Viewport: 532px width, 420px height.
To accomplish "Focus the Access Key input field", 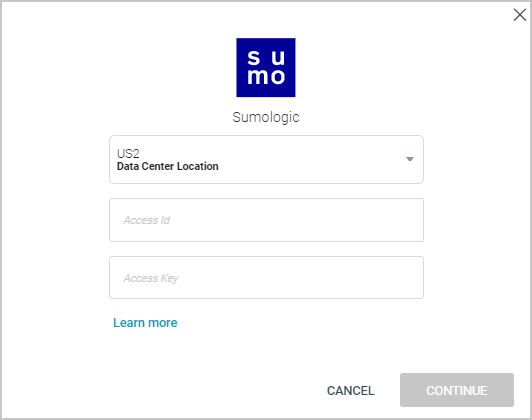I will point(266,278).
